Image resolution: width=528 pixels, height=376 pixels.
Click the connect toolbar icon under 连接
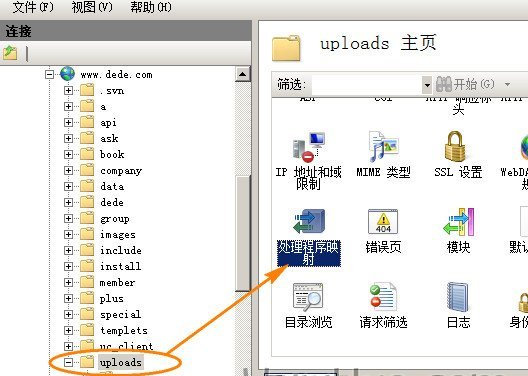point(10,53)
